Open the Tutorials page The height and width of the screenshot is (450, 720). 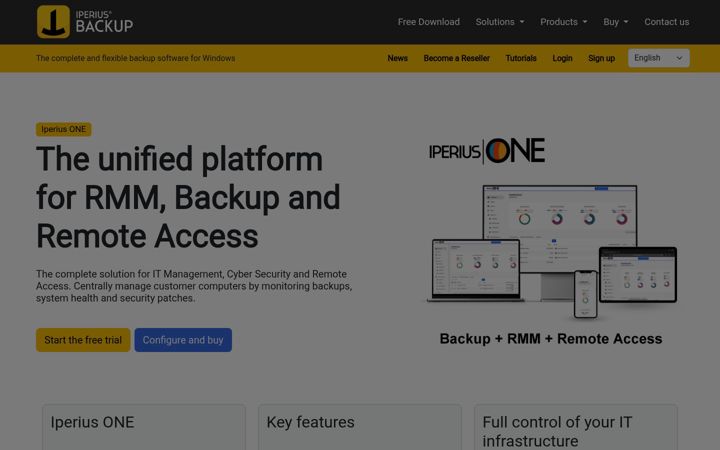click(x=521, y=58)
